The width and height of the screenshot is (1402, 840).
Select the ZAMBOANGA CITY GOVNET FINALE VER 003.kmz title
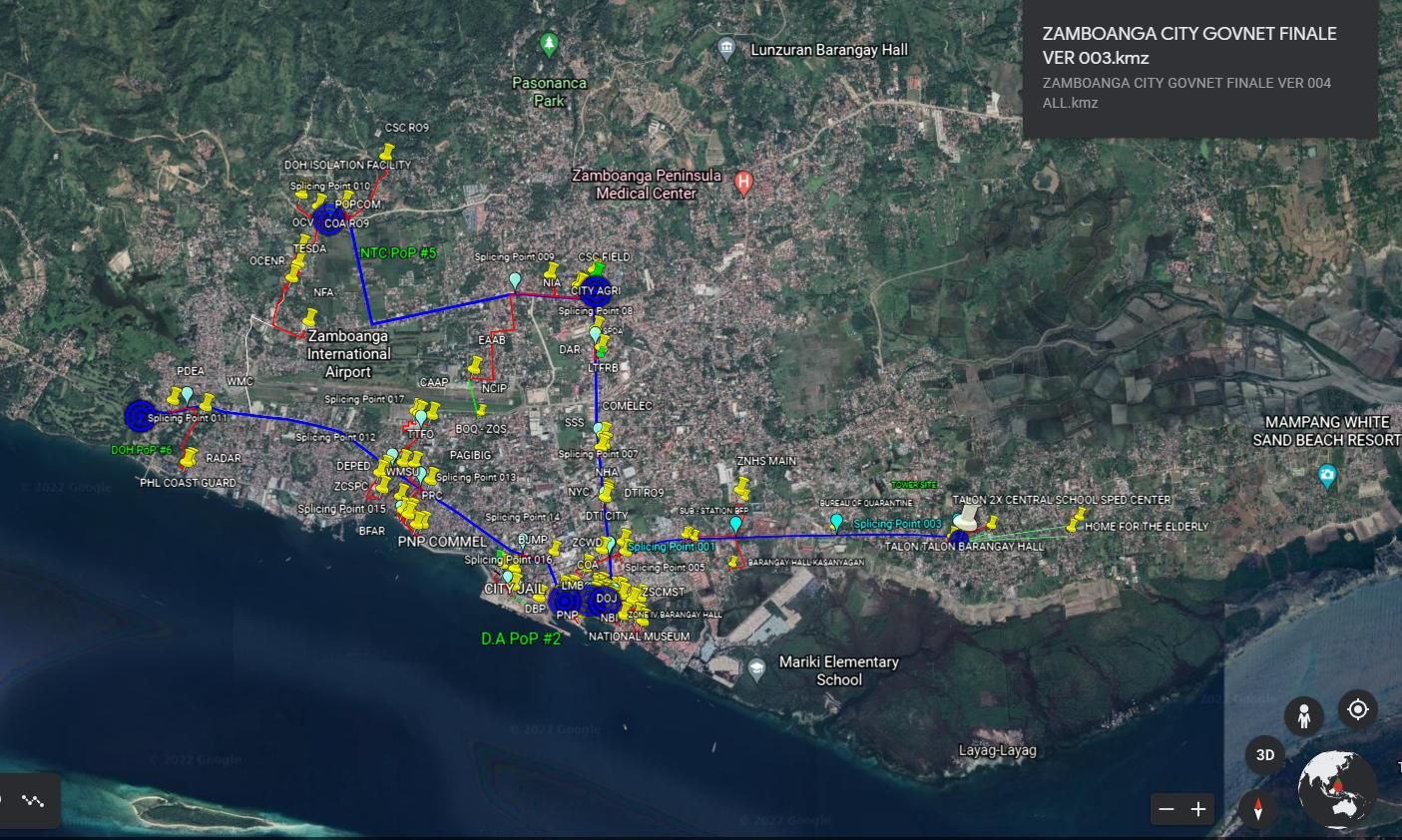[1188, 45]
